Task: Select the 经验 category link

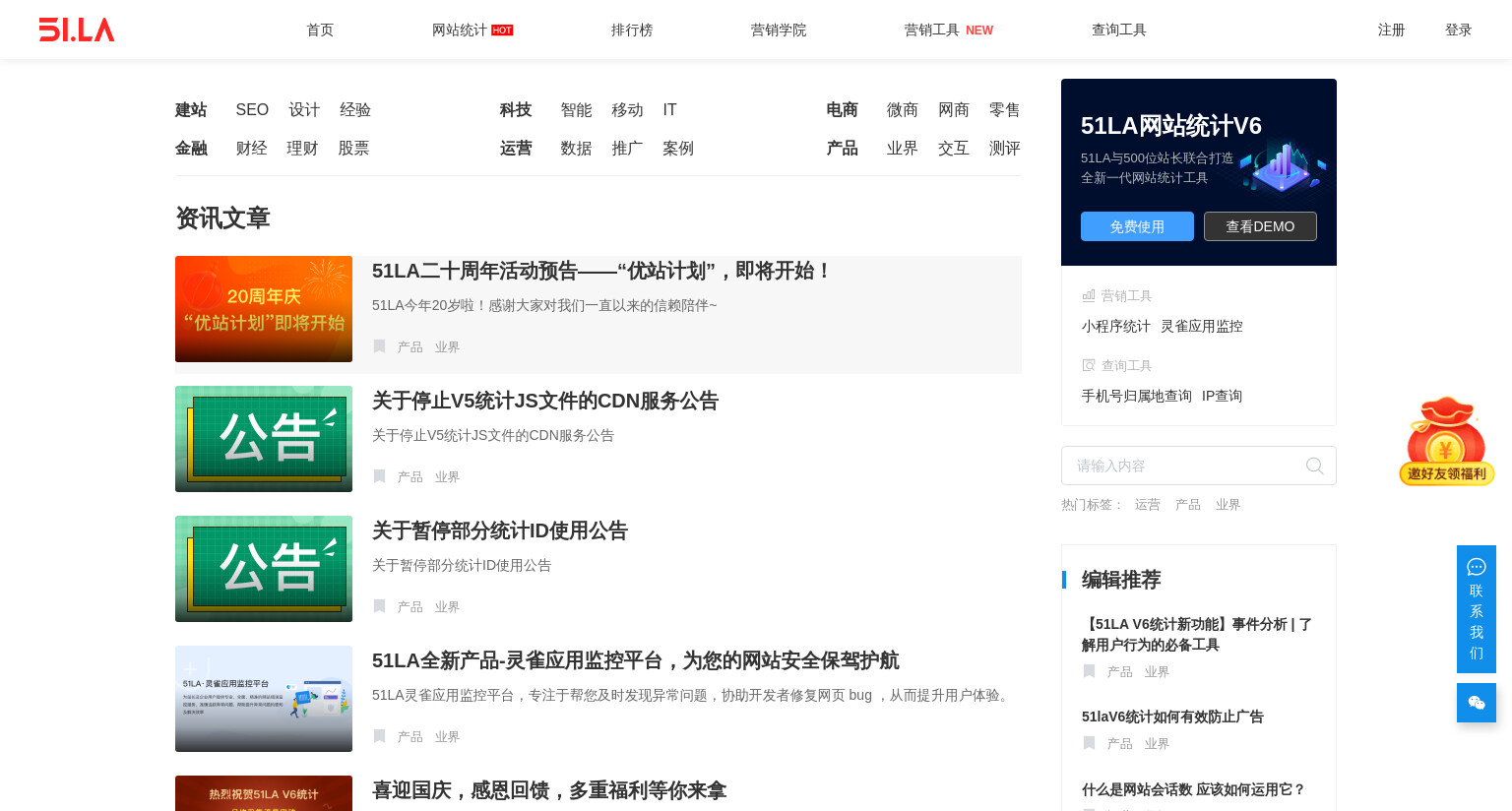Action: pos(355,110)
